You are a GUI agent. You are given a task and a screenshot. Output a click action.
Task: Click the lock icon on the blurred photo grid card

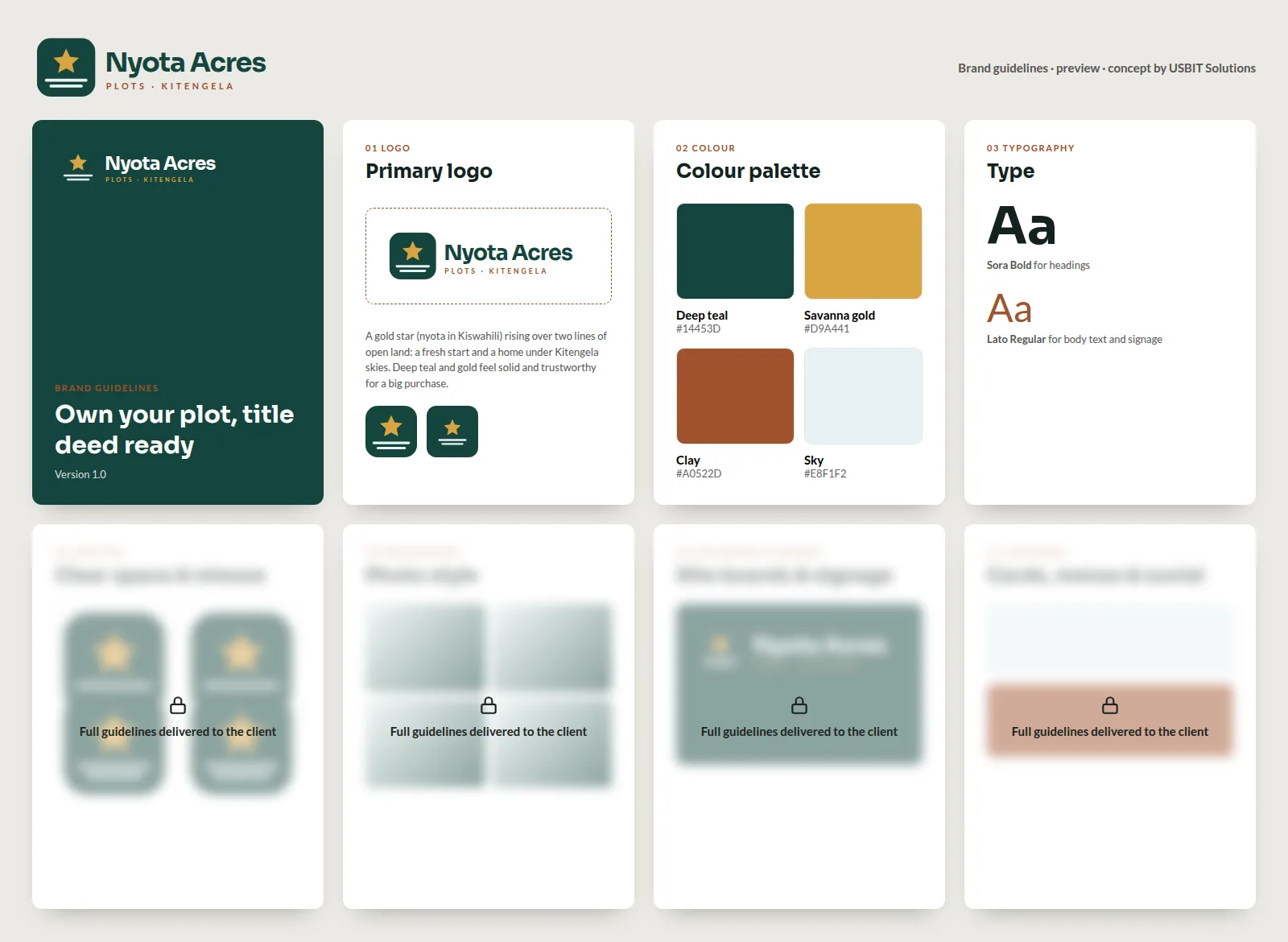point(489,706)
